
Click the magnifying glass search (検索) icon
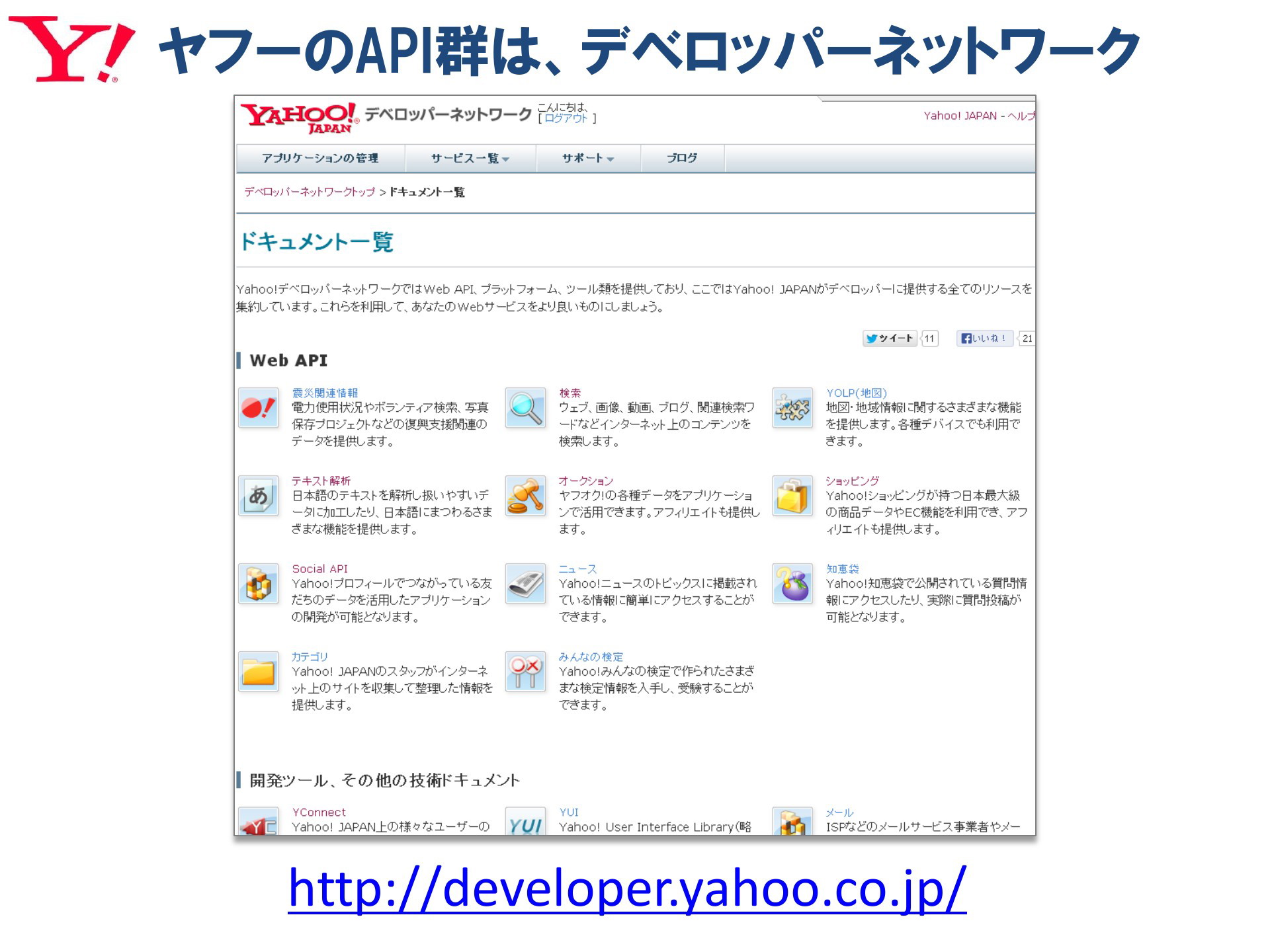(525, 408)
